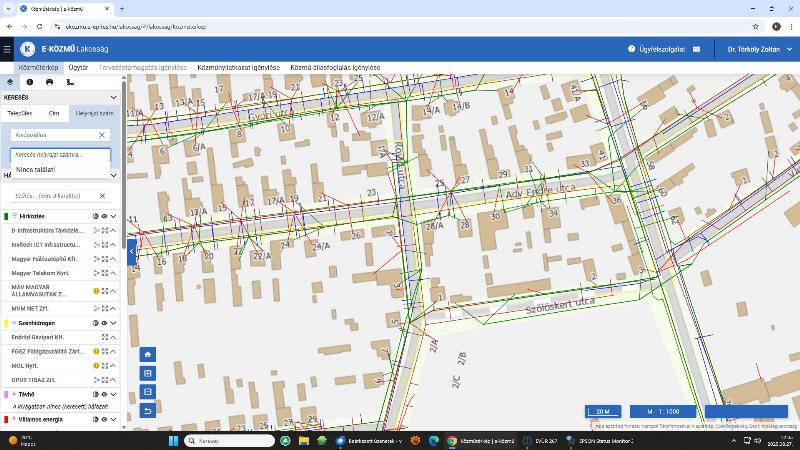Screen dimensions: 800x450
Task: Switch to the Ügytár tab
Action: [x=78, y=67]
